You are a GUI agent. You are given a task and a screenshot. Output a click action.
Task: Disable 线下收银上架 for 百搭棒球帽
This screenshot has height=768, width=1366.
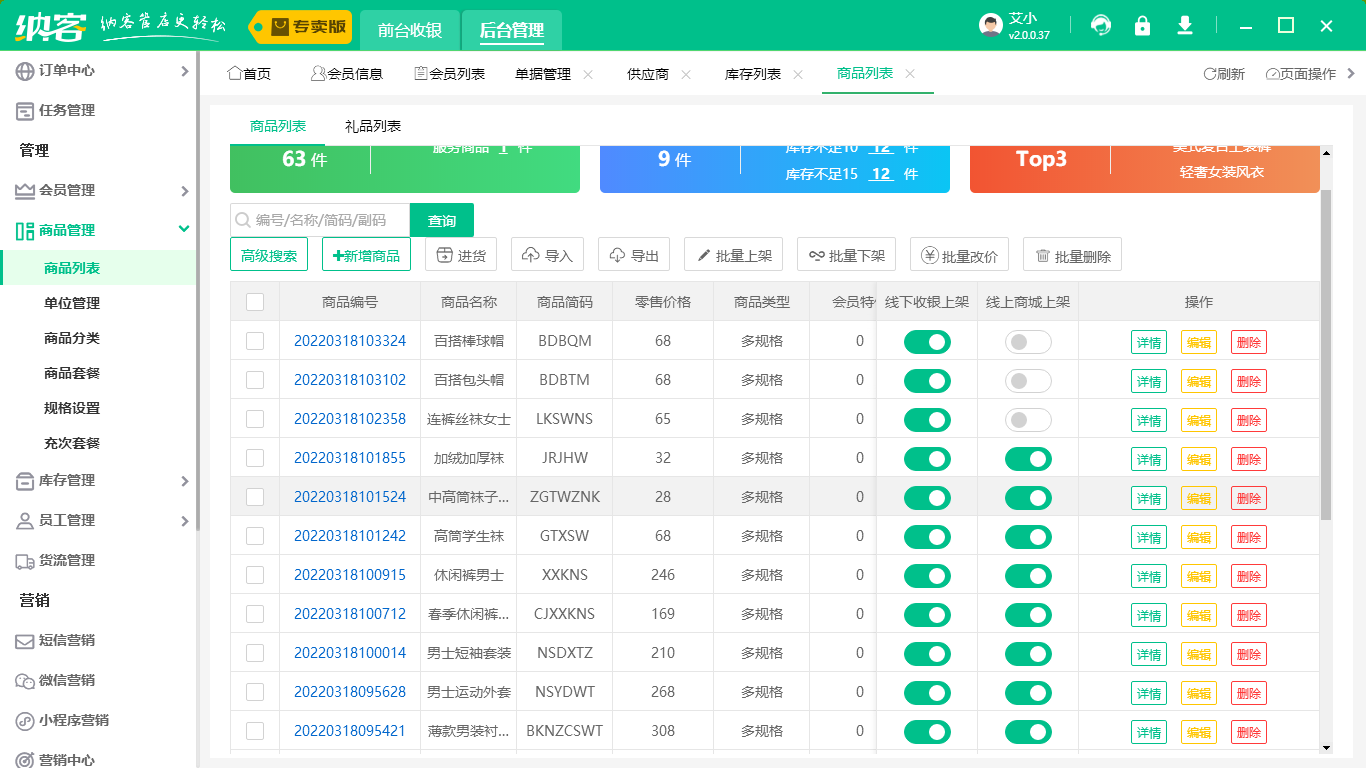[927, 341]
